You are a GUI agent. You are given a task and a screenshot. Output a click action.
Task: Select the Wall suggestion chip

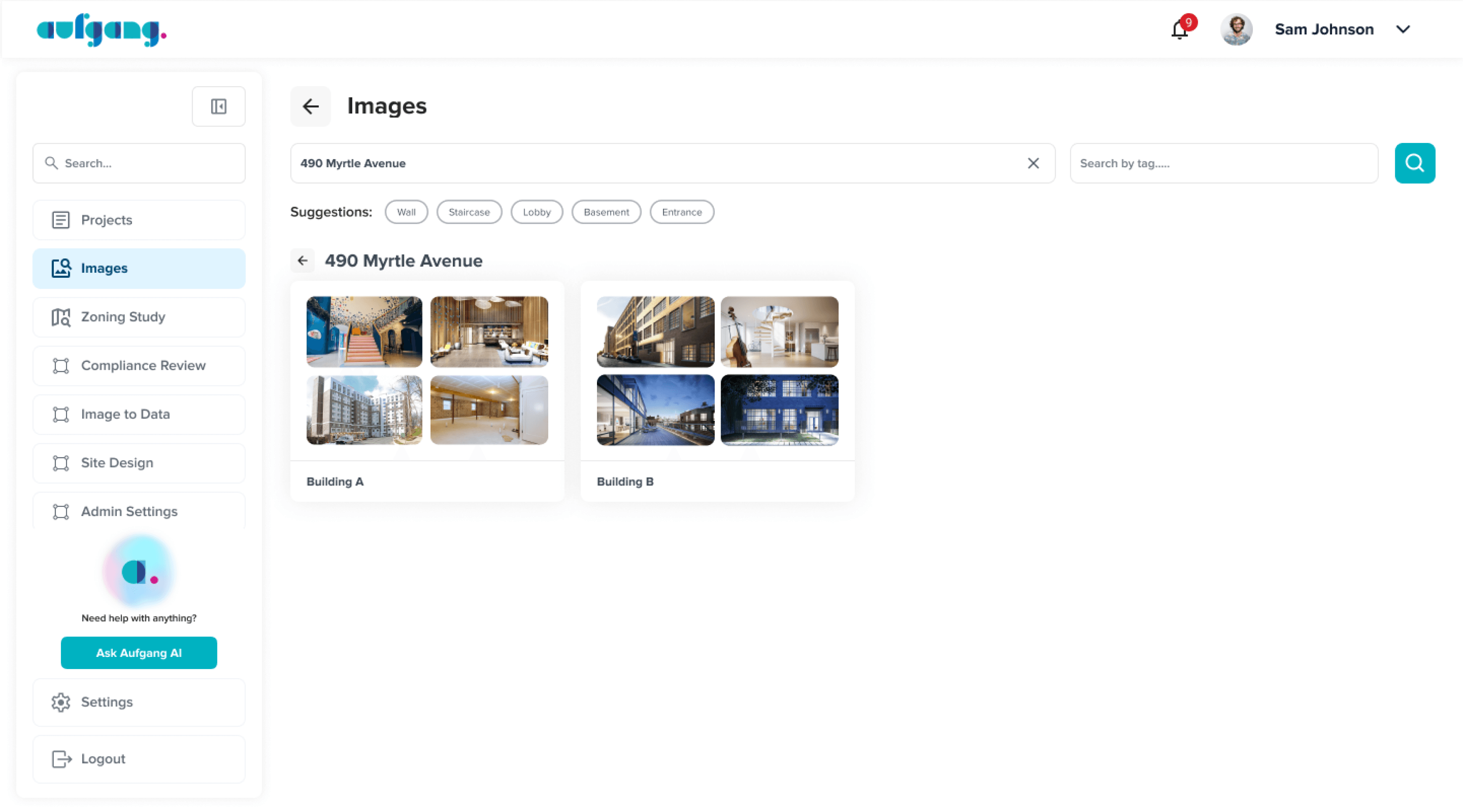(406, 212)
